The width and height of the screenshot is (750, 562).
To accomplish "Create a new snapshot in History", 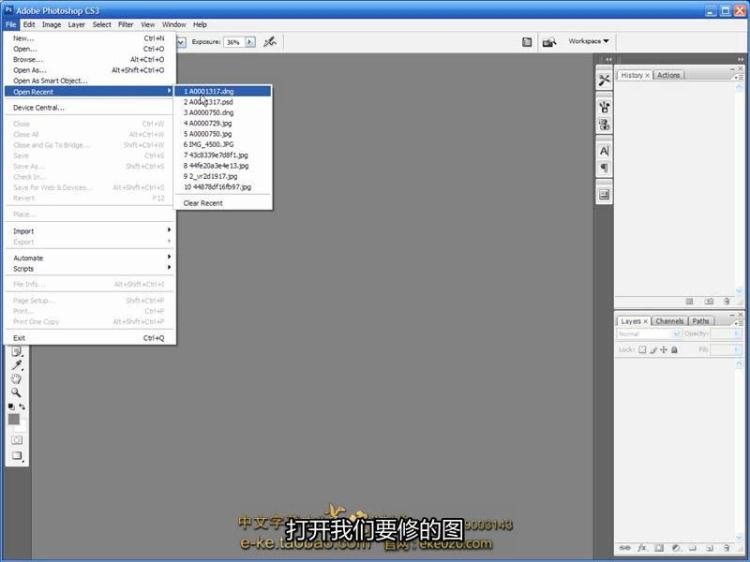I will coord(709,301).
